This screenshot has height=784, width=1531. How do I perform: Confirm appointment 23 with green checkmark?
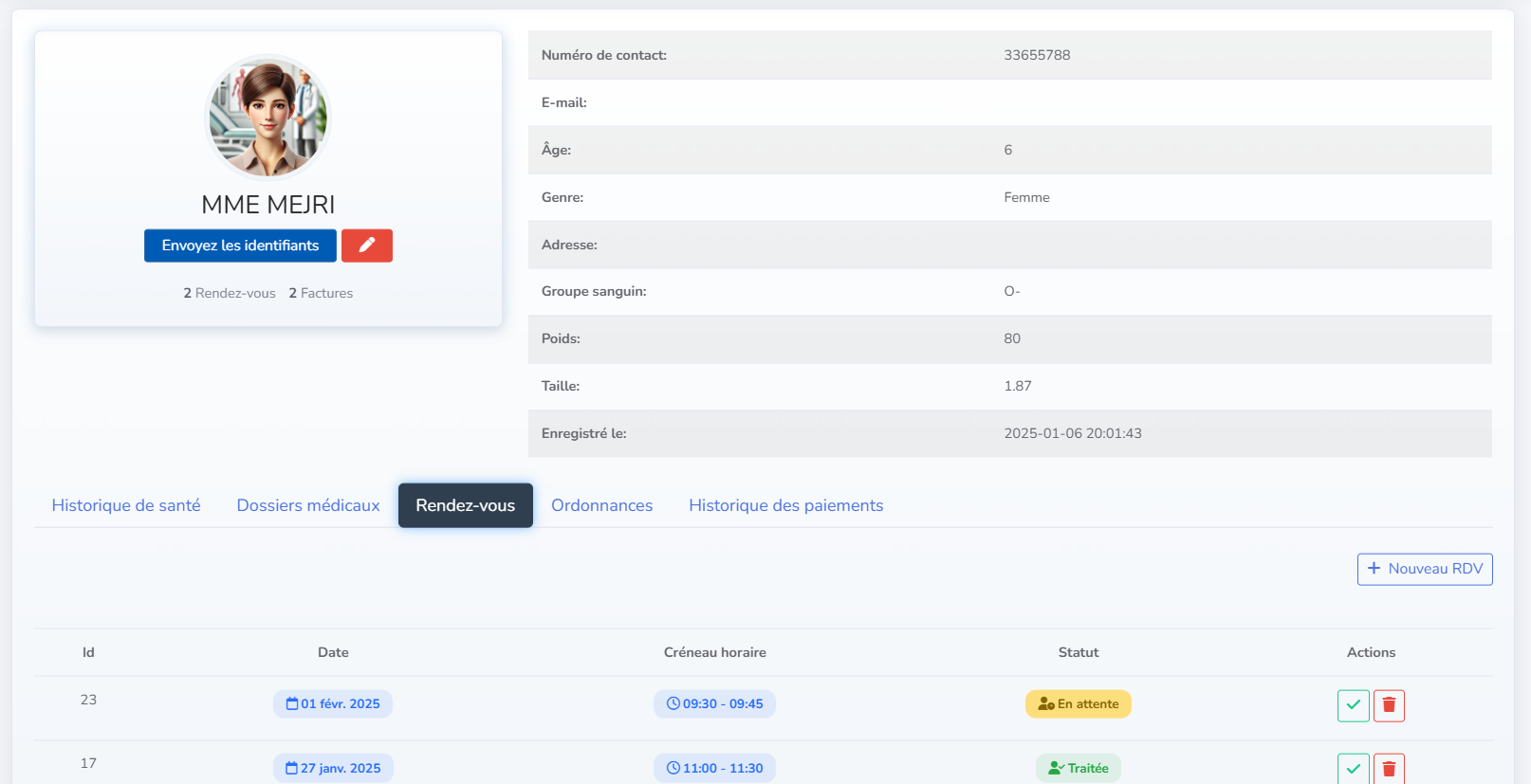(1353, 705)
